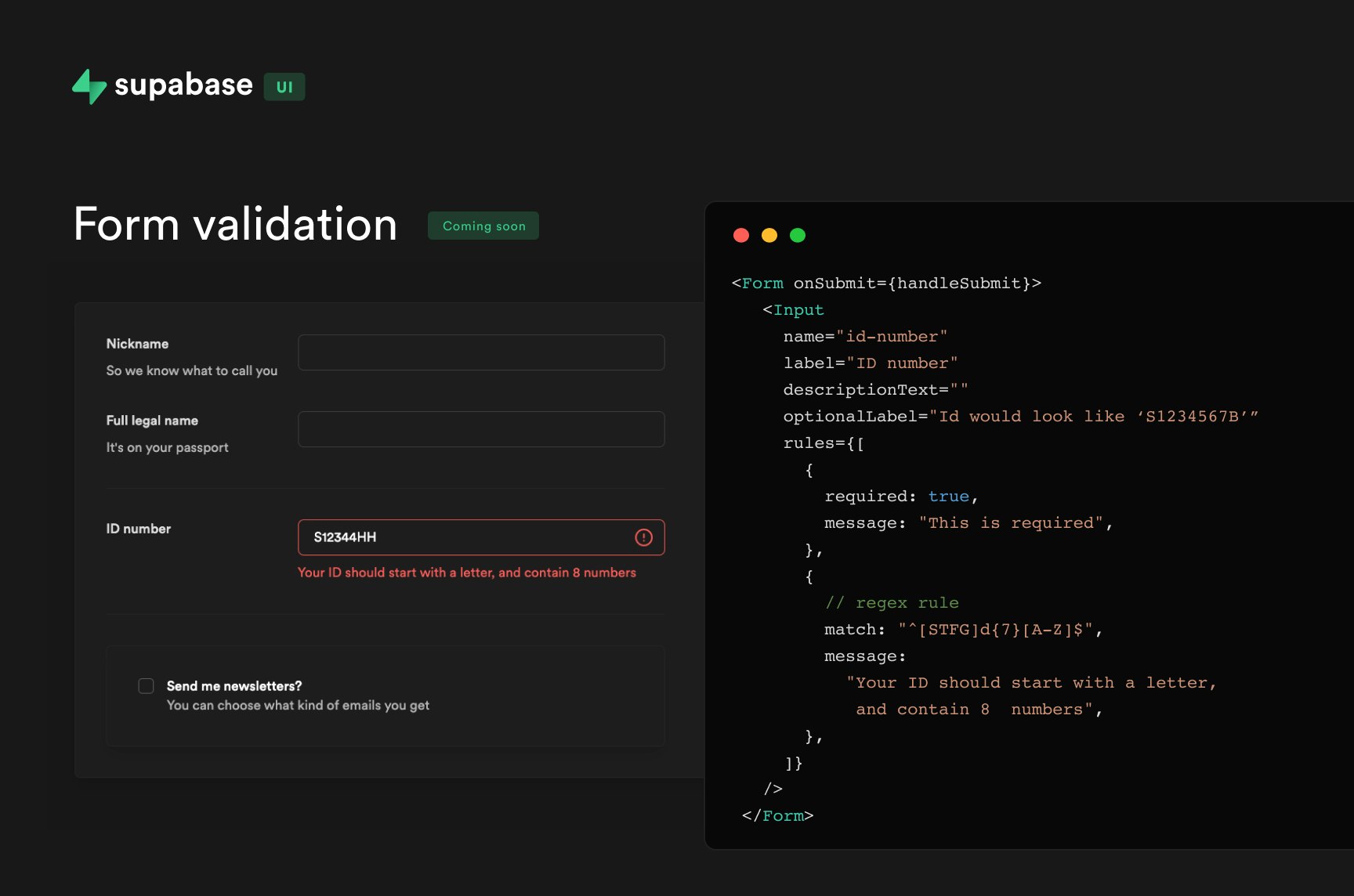This screenshot has width=1354, height=896.
Task: Click the green traffic light dot on the code window
Action: tap(797, 235)
